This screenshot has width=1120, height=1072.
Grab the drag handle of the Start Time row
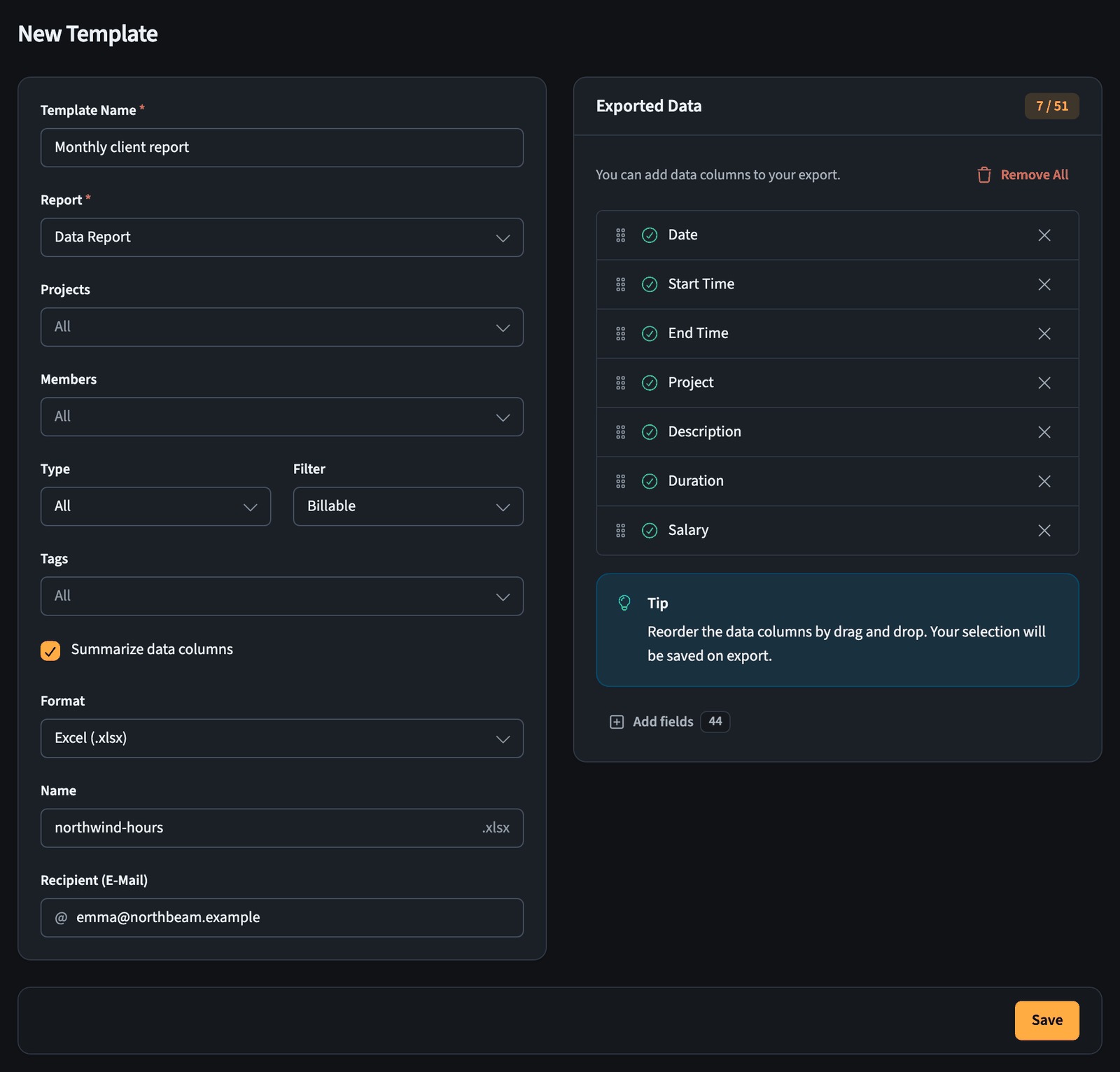(x=620, y=284)
